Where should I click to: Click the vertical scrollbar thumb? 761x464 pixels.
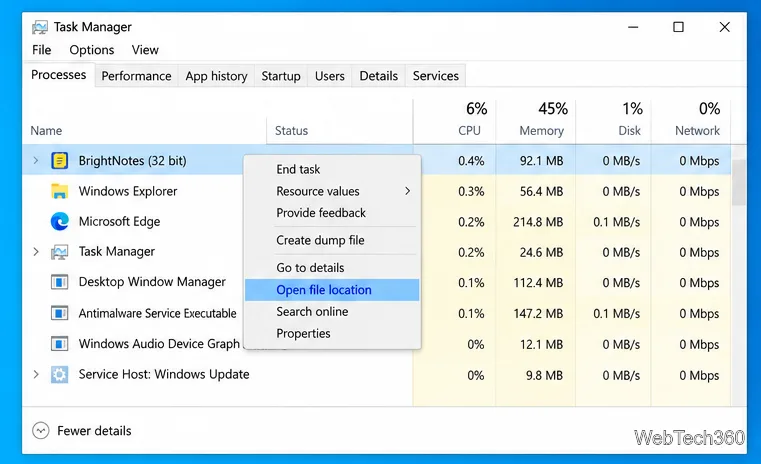tap(739, 182)
